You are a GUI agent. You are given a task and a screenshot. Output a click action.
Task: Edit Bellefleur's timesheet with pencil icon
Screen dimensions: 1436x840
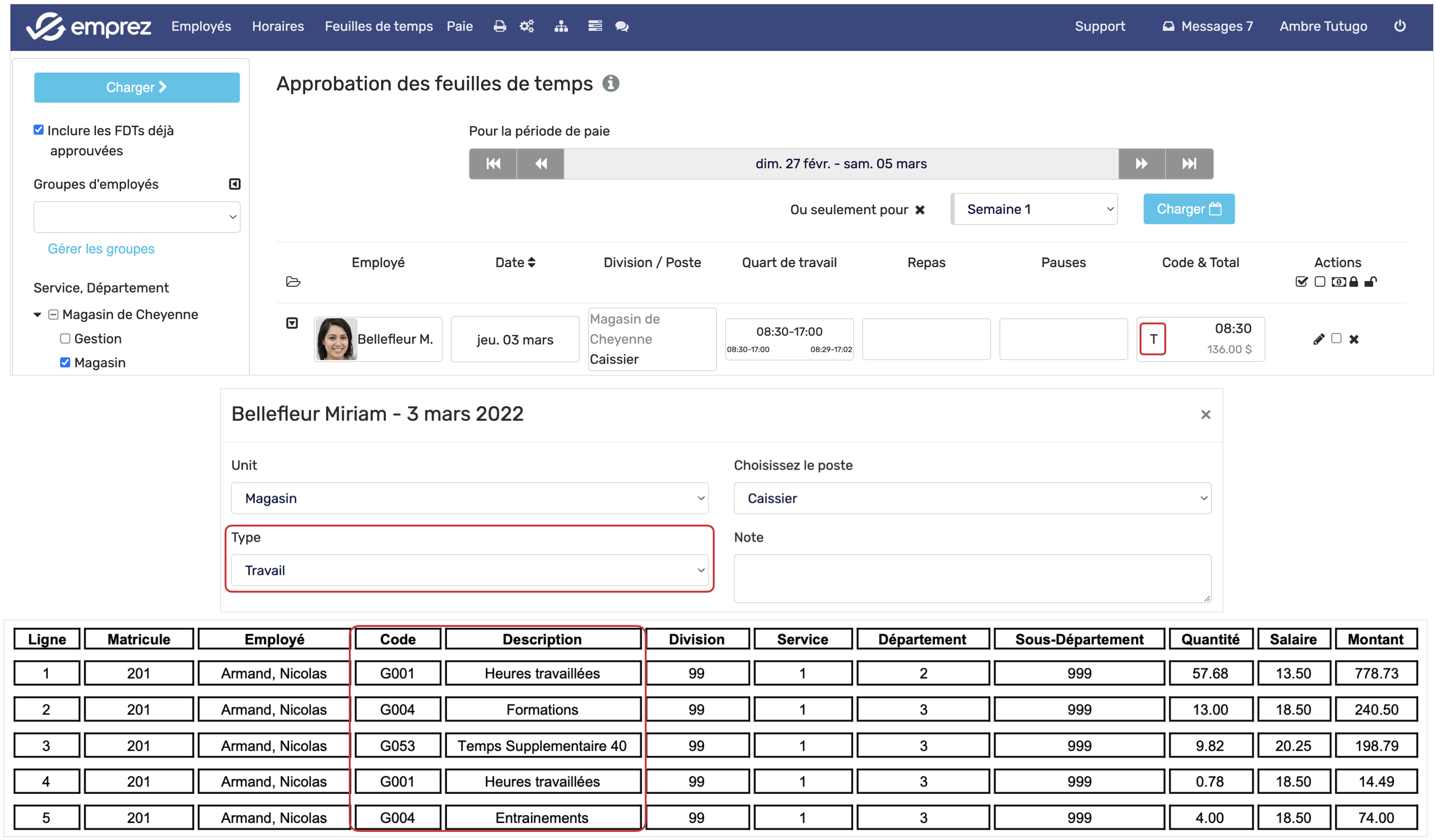pyautogui.click(x=1318, y=340)
